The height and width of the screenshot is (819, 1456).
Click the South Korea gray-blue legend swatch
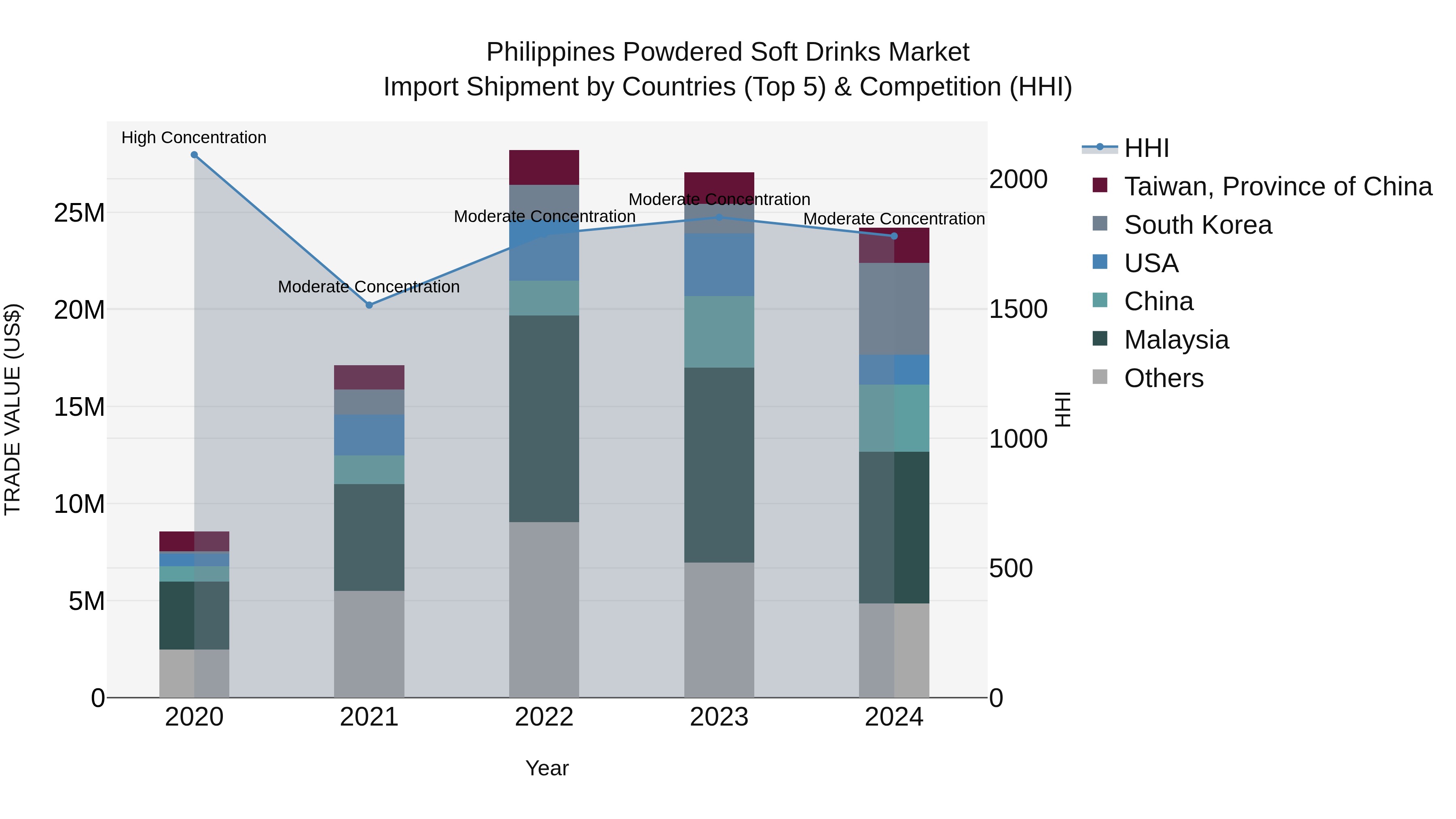[x=1100, y=223]
